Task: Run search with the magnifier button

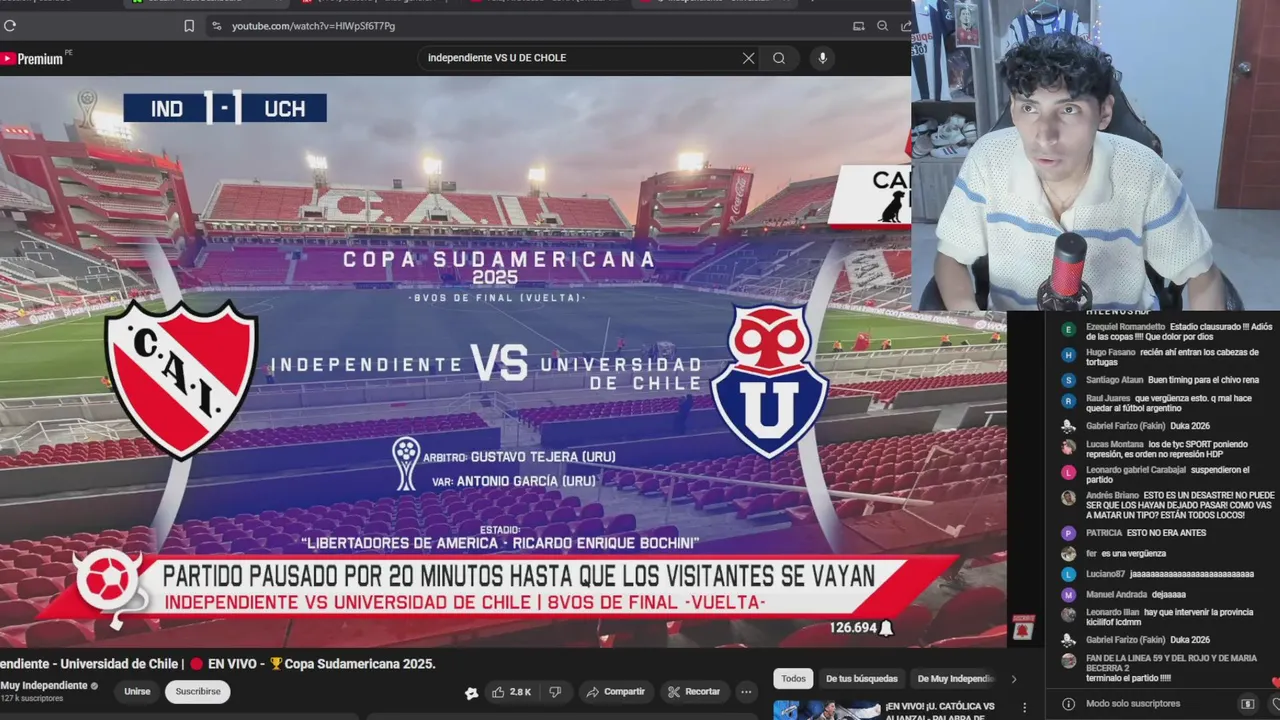Action: point(779,58)
